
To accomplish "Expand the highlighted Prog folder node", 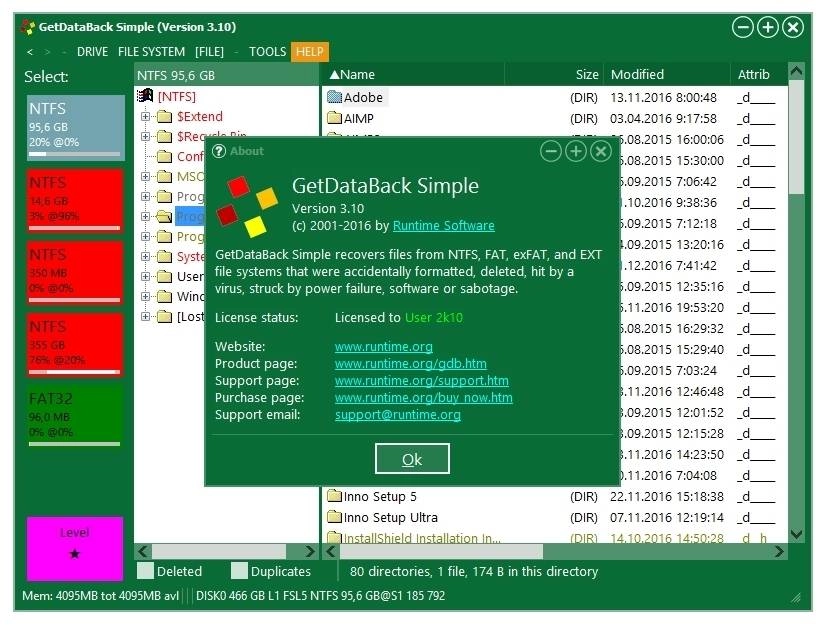I will click(x=145, y=217).
